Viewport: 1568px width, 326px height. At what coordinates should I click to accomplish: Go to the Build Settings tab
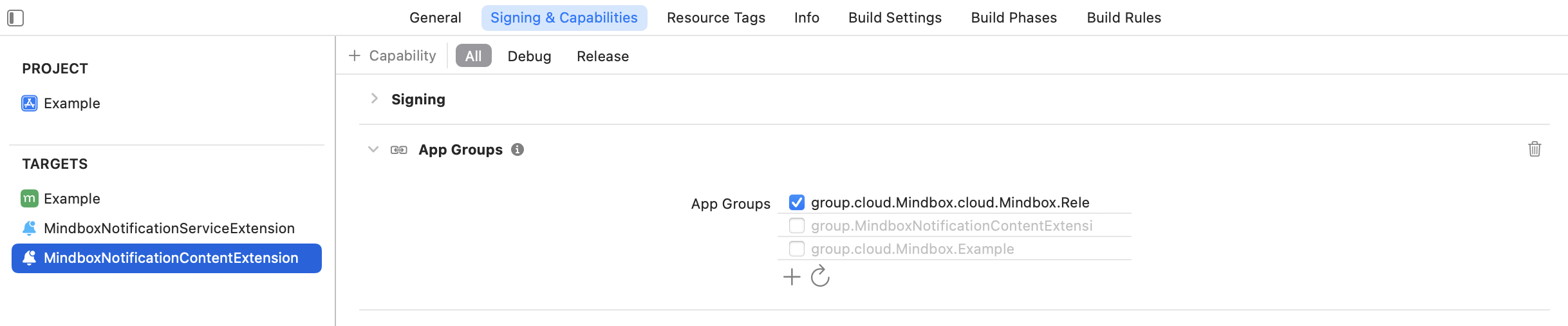(895, 18)
